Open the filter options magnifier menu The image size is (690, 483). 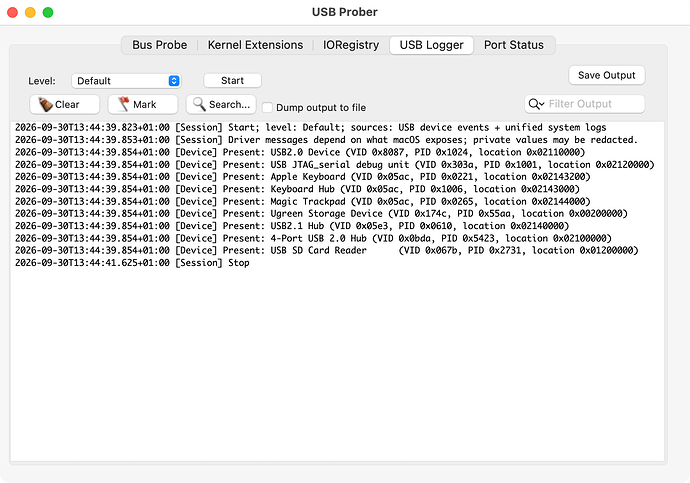coord(536,104)
